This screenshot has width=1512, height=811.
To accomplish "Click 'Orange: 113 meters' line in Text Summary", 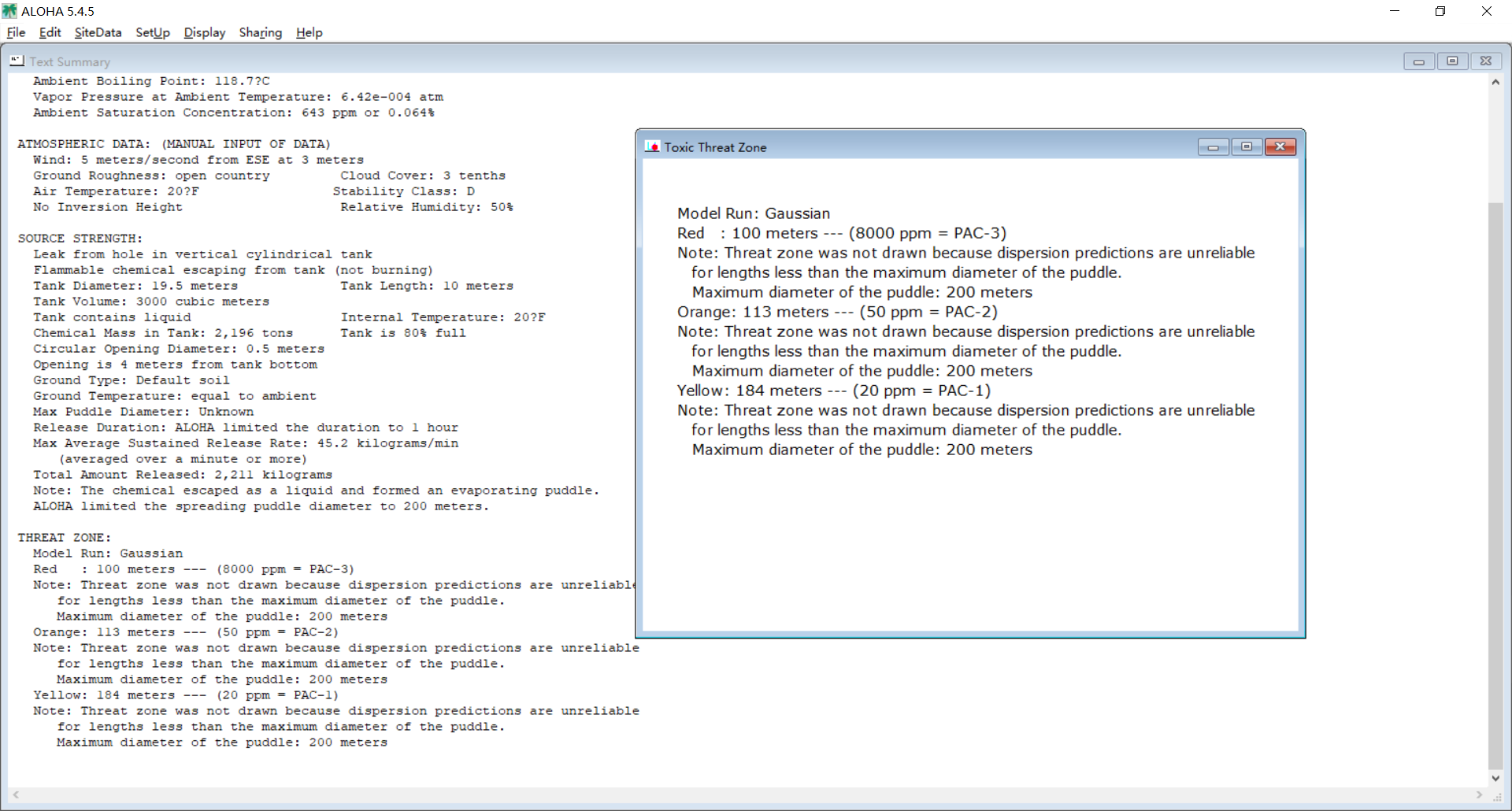I will 186,632.
